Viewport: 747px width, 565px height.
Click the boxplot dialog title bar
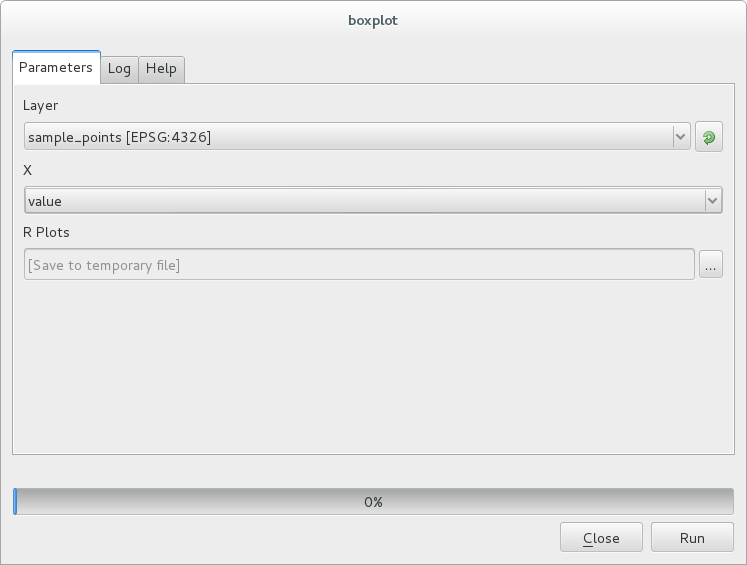click(373, 19)
